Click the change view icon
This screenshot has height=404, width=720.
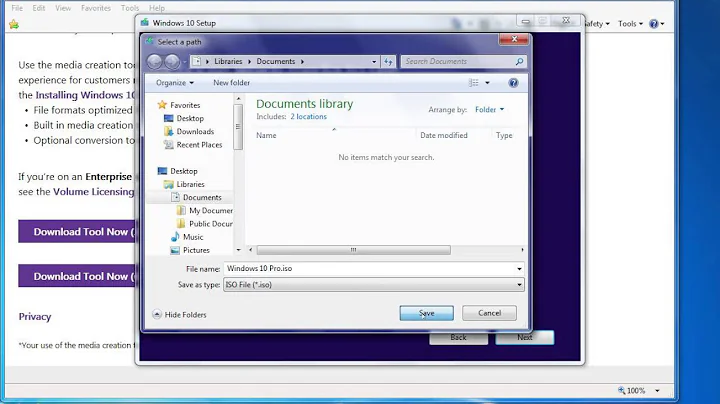[x=473, y=83]
